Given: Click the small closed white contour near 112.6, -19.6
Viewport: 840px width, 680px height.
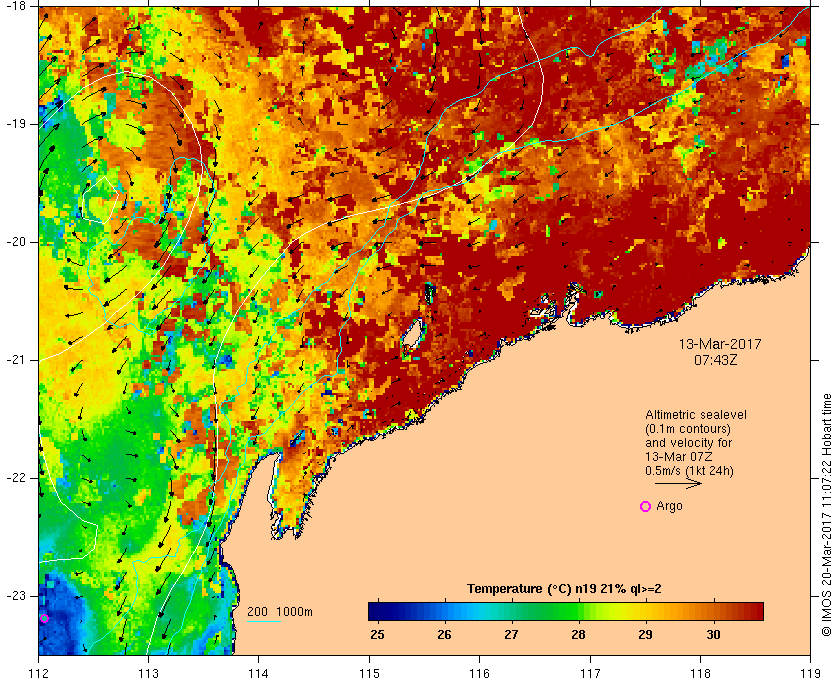Looking at the screenshot, I should coord(100,199).
